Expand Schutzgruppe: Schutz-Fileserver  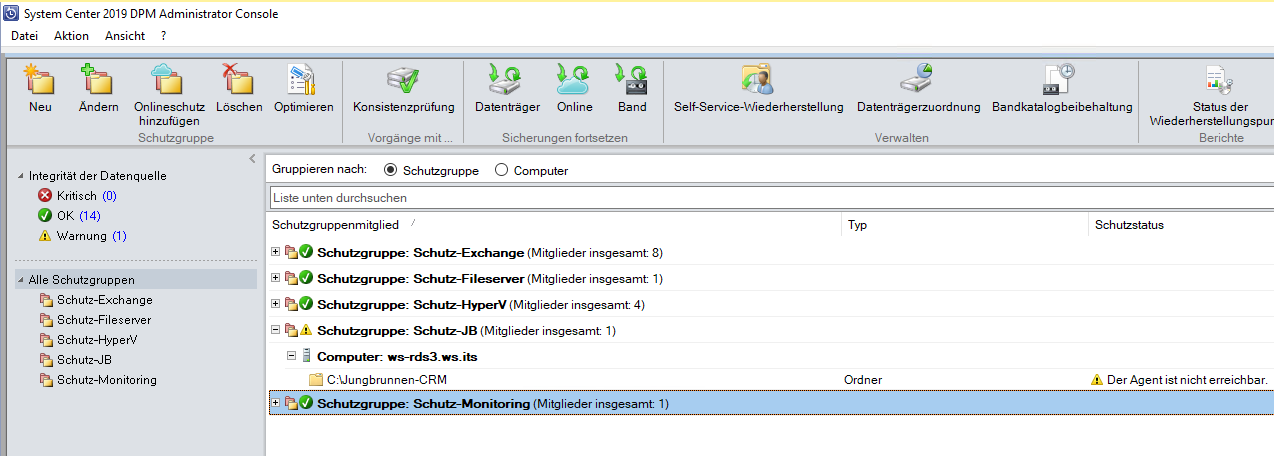(x=276, y=278)
